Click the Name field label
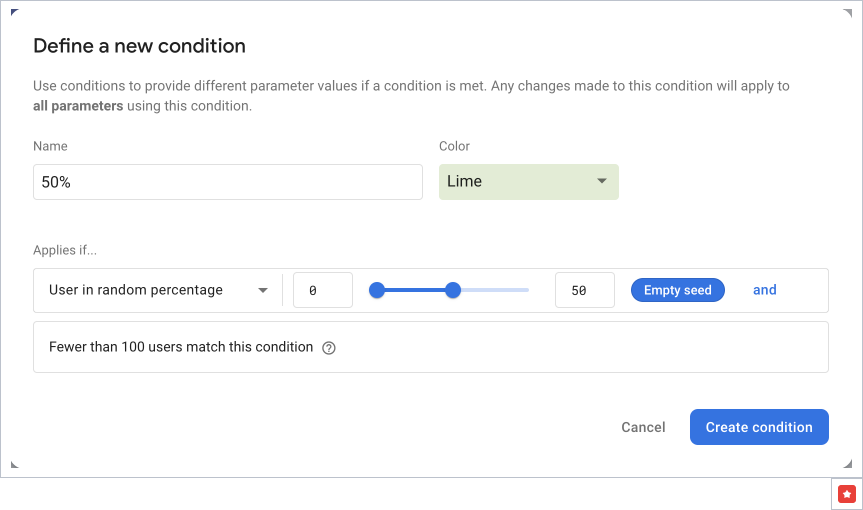Image resolution: width=863 pixels, height=510 pixels. click(50, 146)
